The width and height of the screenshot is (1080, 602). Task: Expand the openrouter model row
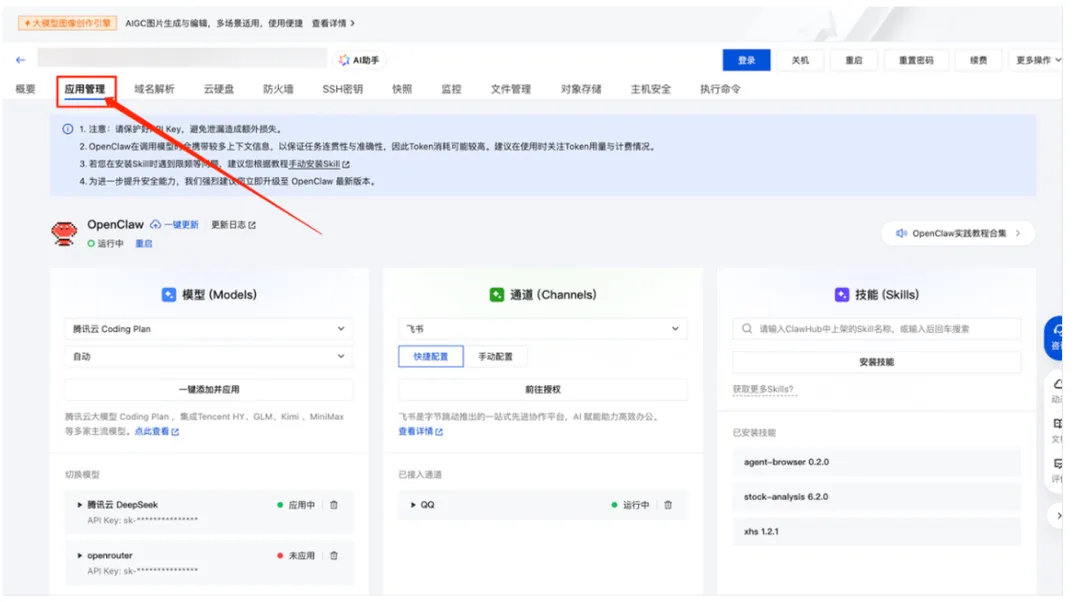click(x=79, y=556)
